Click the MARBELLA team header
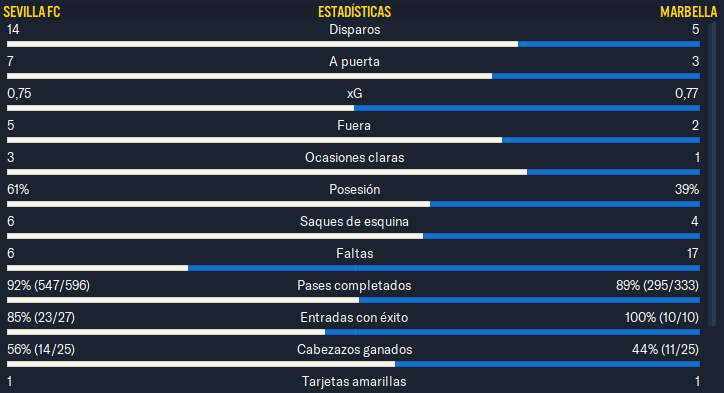The image size is (724, 393). [688, 12]
